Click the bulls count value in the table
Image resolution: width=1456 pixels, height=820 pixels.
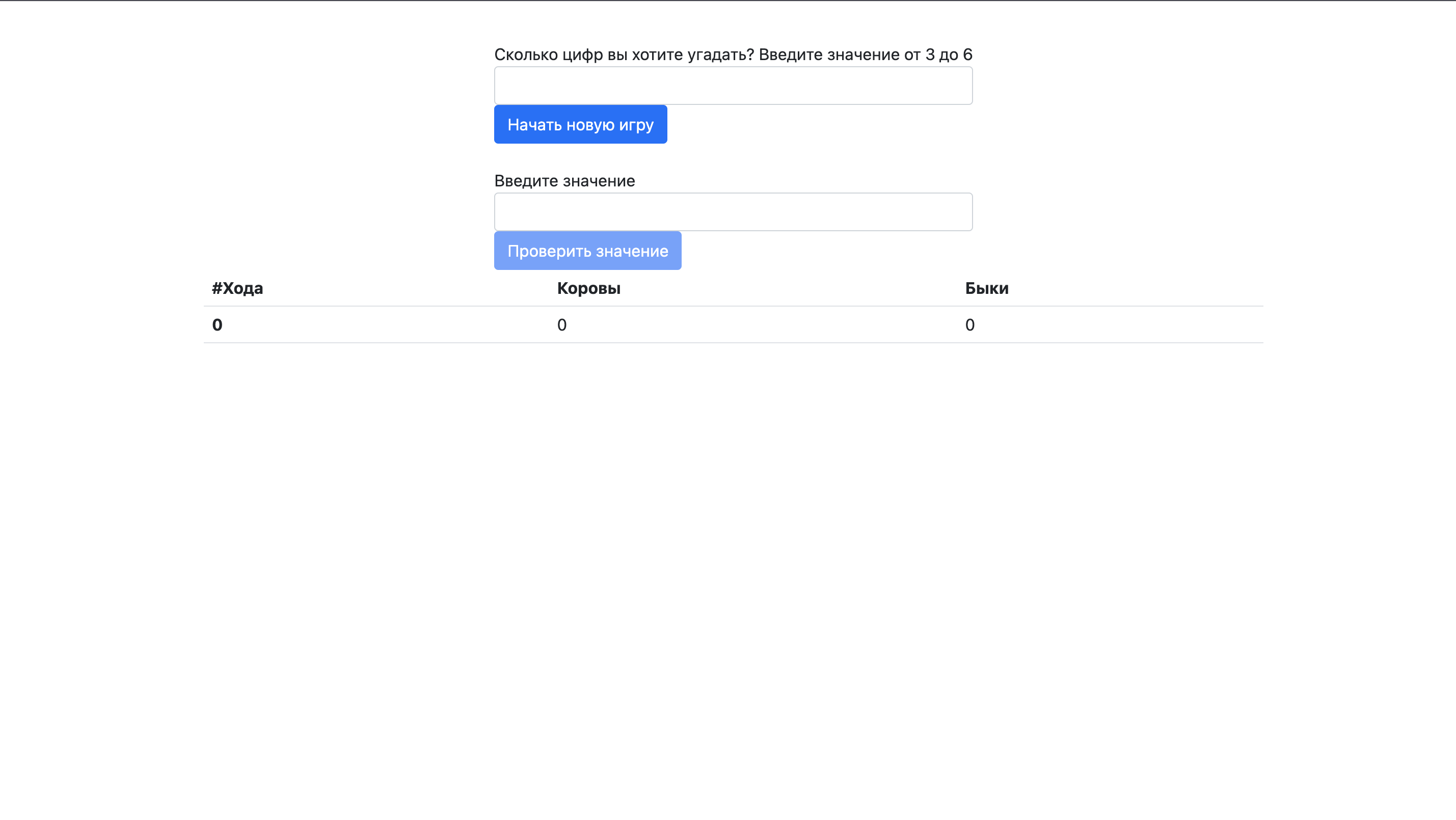[x=969, y=324]
